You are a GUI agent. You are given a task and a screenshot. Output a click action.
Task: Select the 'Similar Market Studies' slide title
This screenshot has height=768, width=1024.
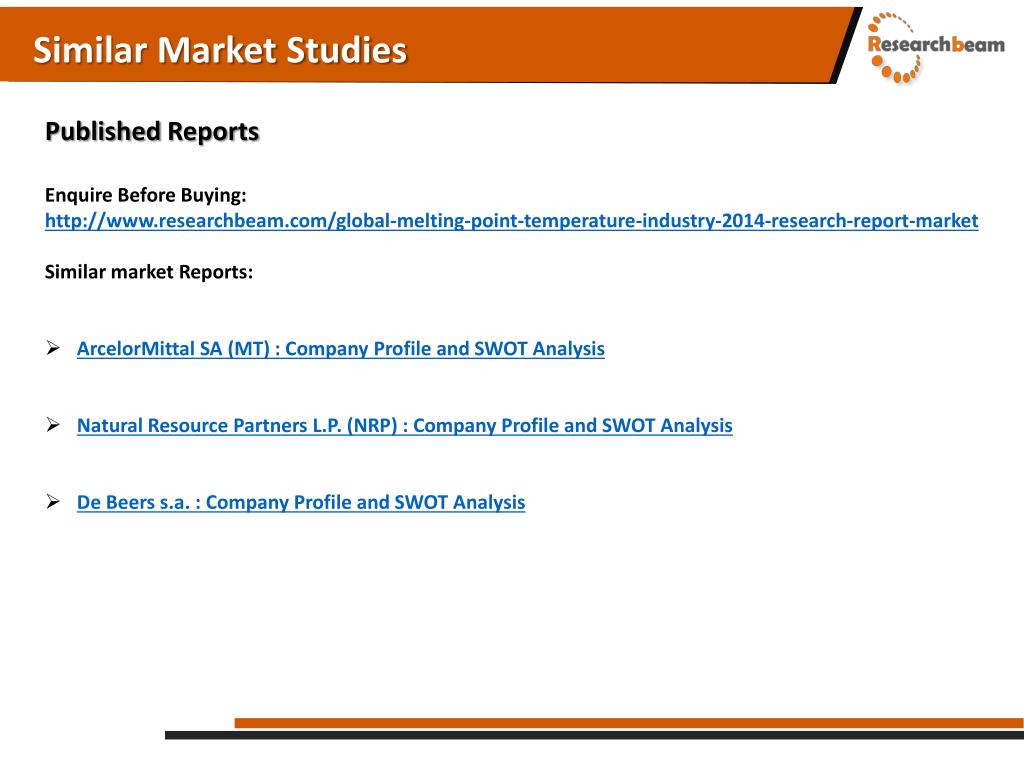pos(220,50)
